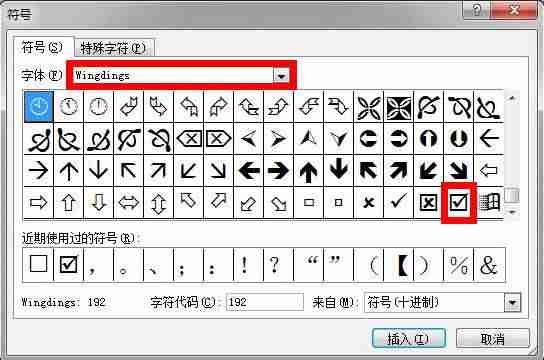Select the outlined right arrow symbol
This screenshot has height=360, width=544.
pyautogui.click(x=38, y=202)
